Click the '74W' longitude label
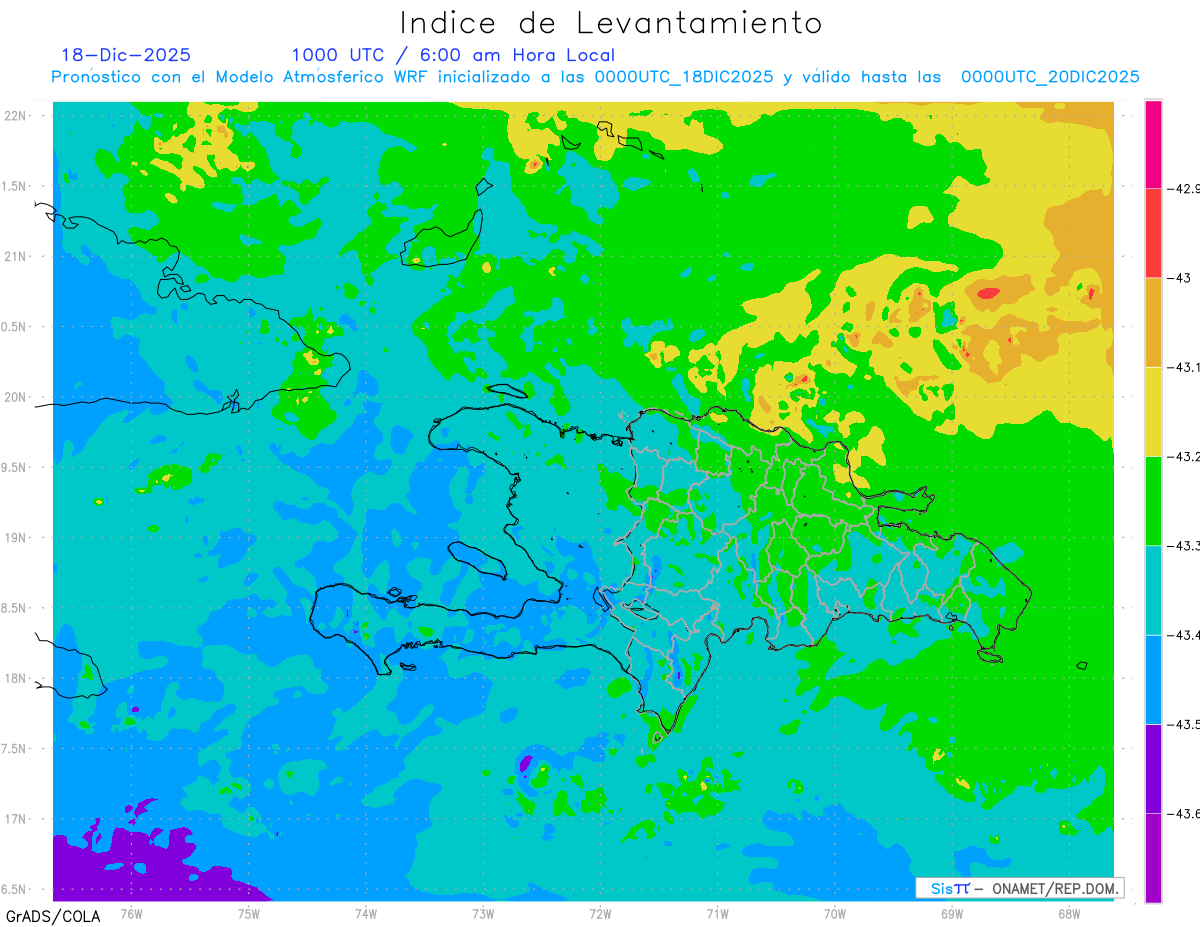1200x927 pixels. [366, 912]
